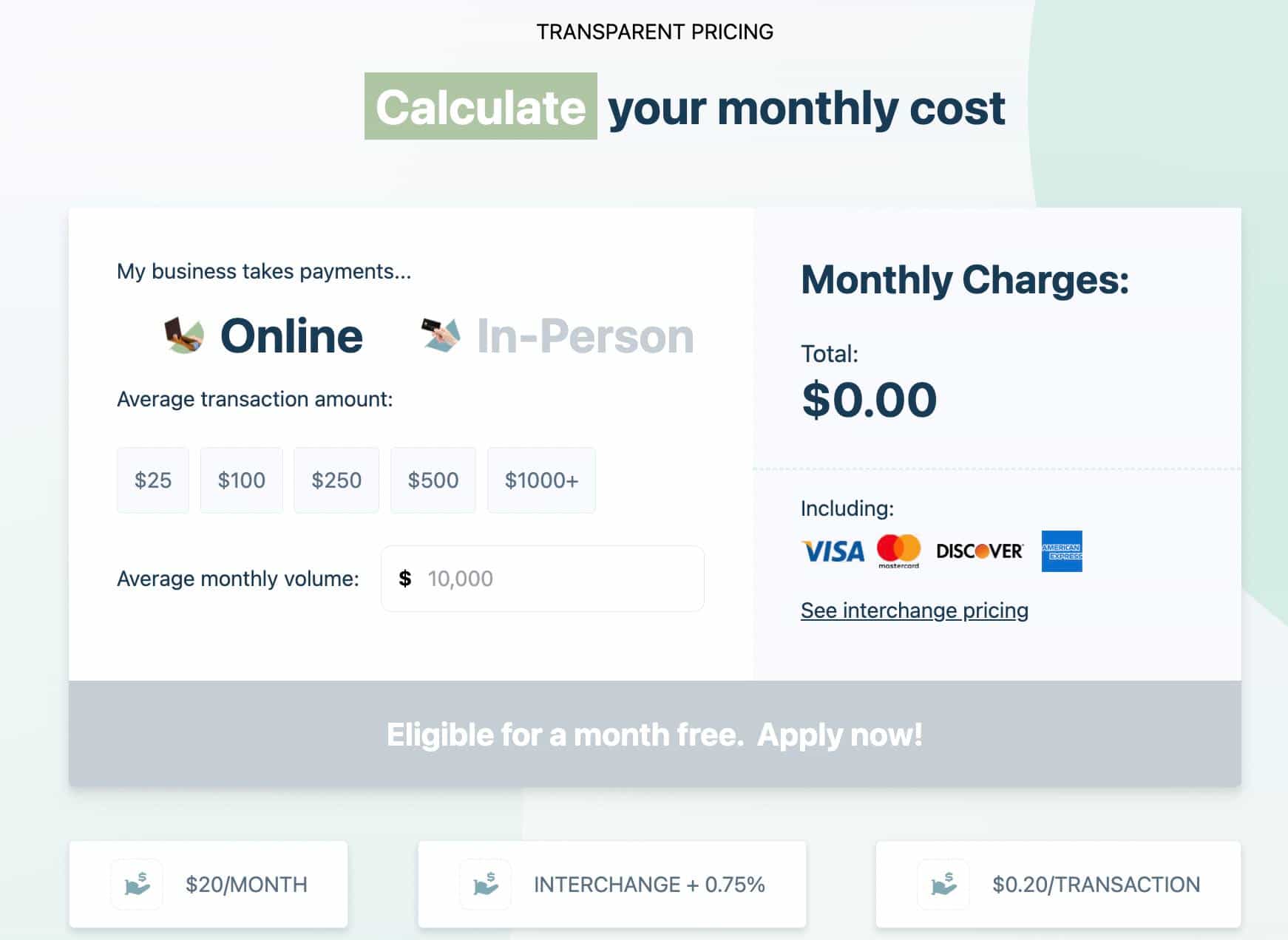Image resolution: width=1288 pixels, height=940 pixels.
Task: Click the Interchange + 0.75% hand-coin icon
Action: 486,884
